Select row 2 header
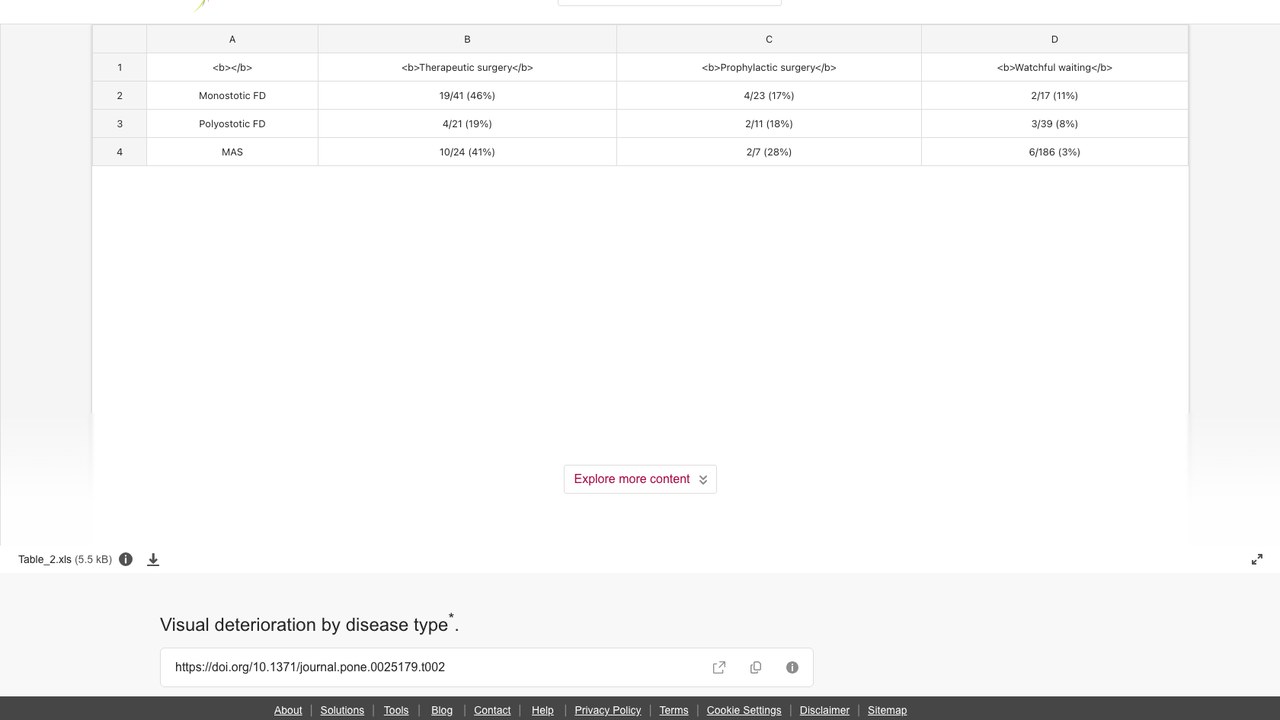Image resolution: width=1280 pixels, height=720 pixels. click(120, 96)
